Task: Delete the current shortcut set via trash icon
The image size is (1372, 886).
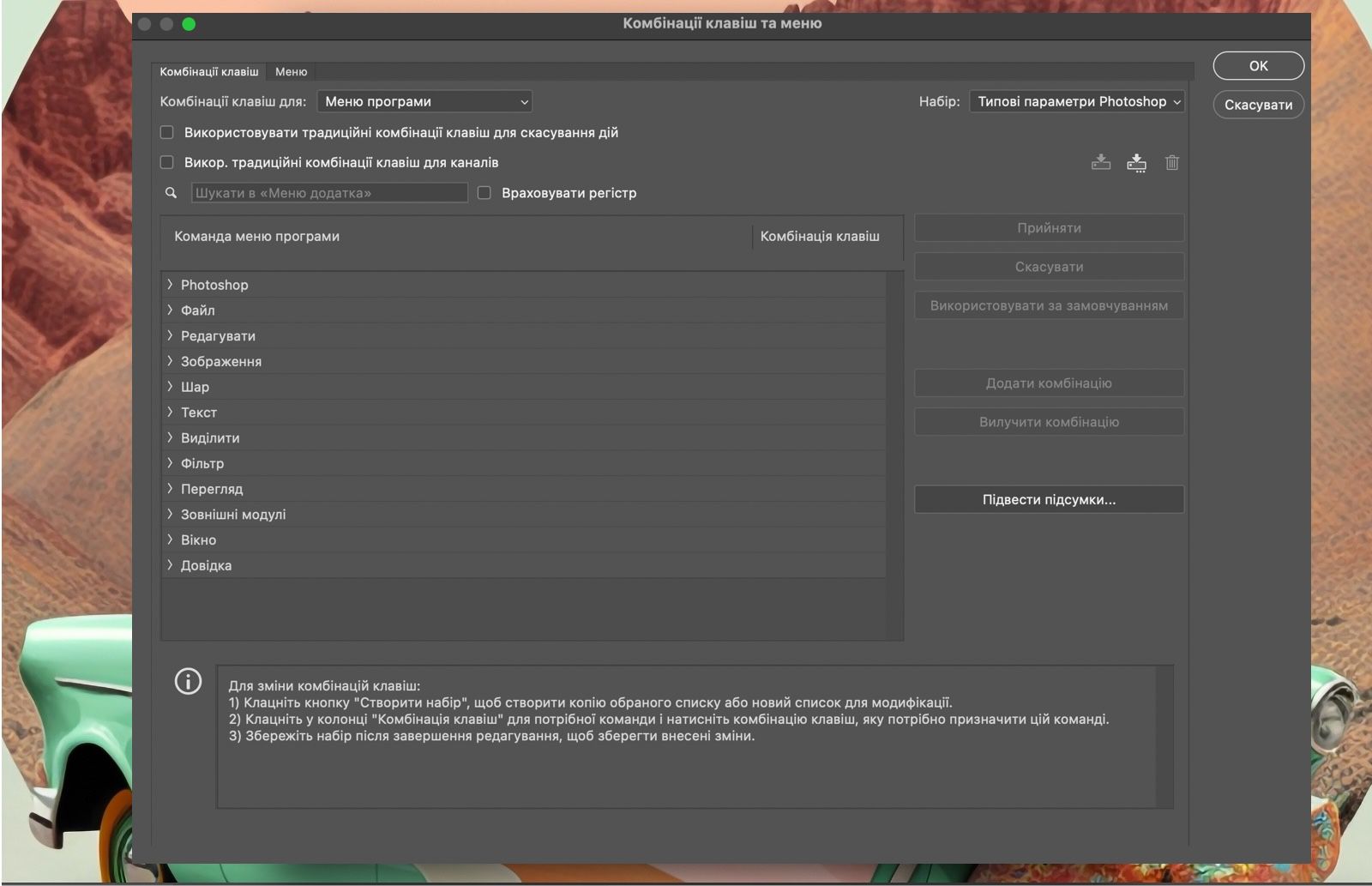Action: click(1172, 162)
